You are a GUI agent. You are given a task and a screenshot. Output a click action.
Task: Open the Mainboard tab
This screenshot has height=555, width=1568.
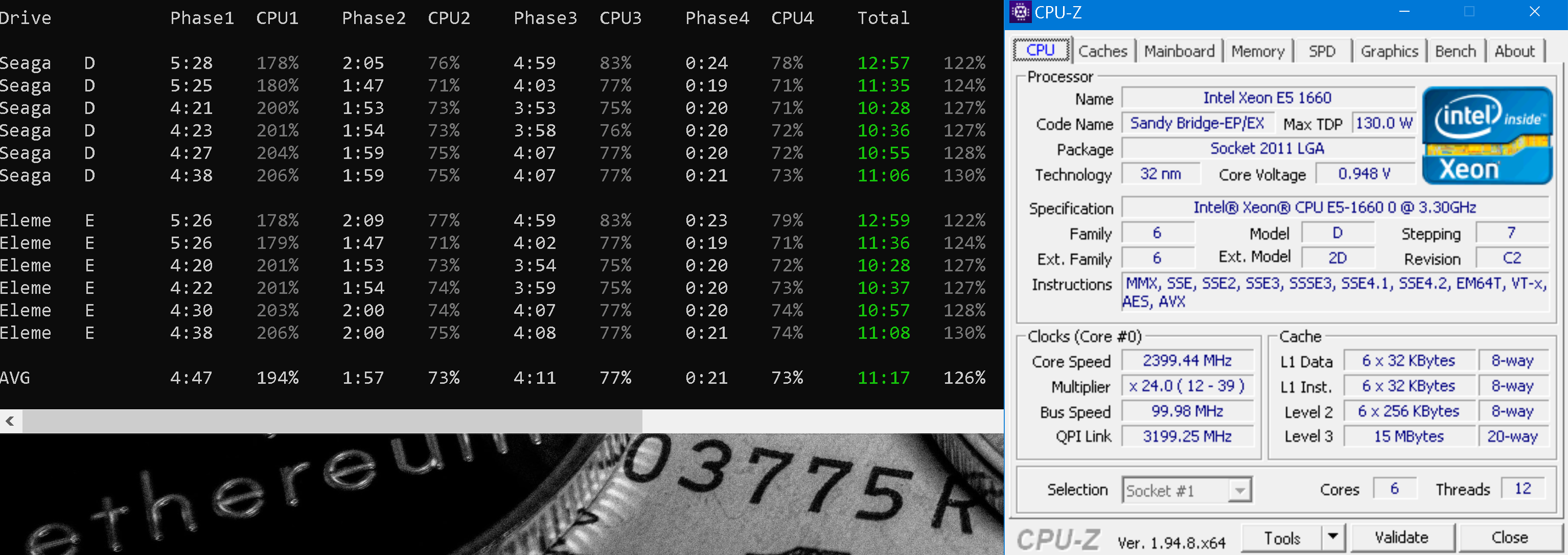click(x=1179, y=51)
